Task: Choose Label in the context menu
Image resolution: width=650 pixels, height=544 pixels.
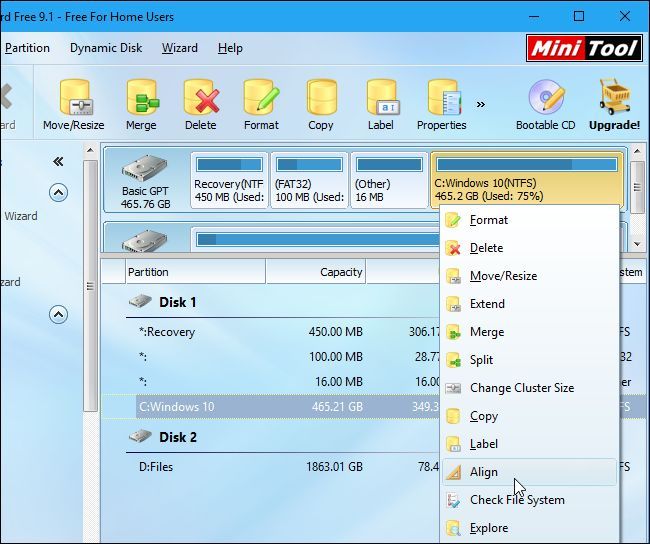Action: [x=529, y=444]
